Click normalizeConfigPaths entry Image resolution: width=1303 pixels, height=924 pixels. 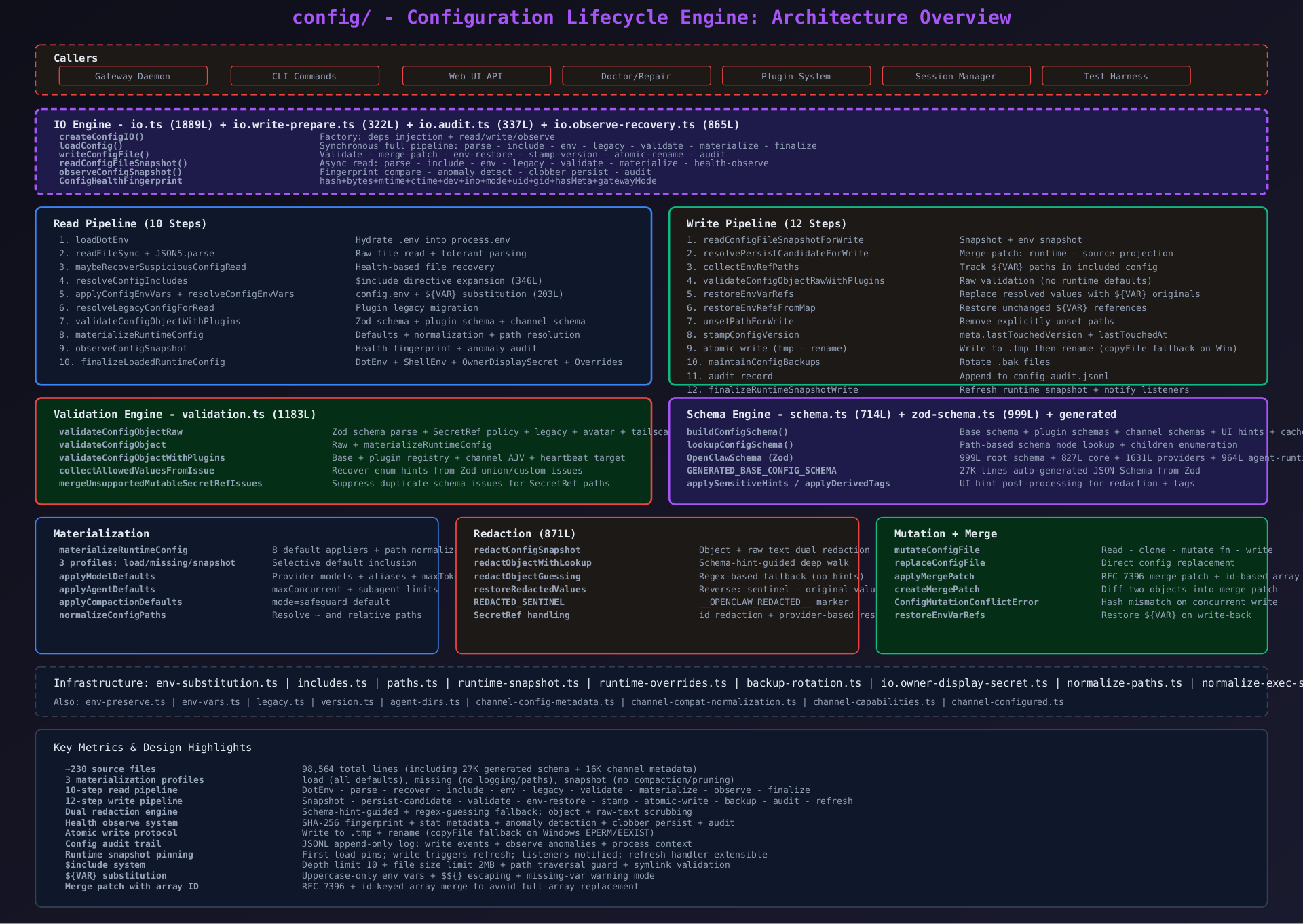pos(113,615)
